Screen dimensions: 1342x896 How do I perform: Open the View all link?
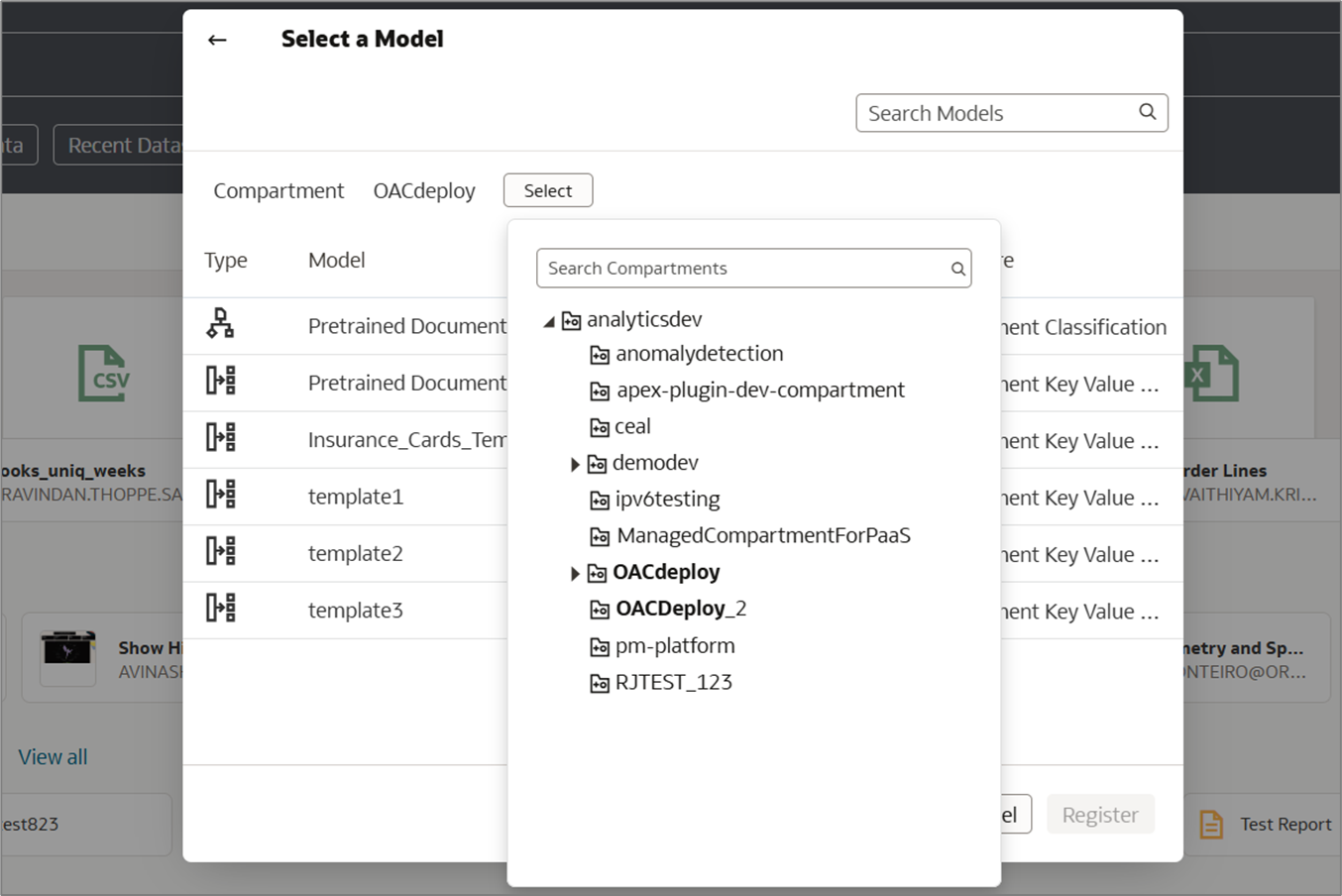coord(53,757)
